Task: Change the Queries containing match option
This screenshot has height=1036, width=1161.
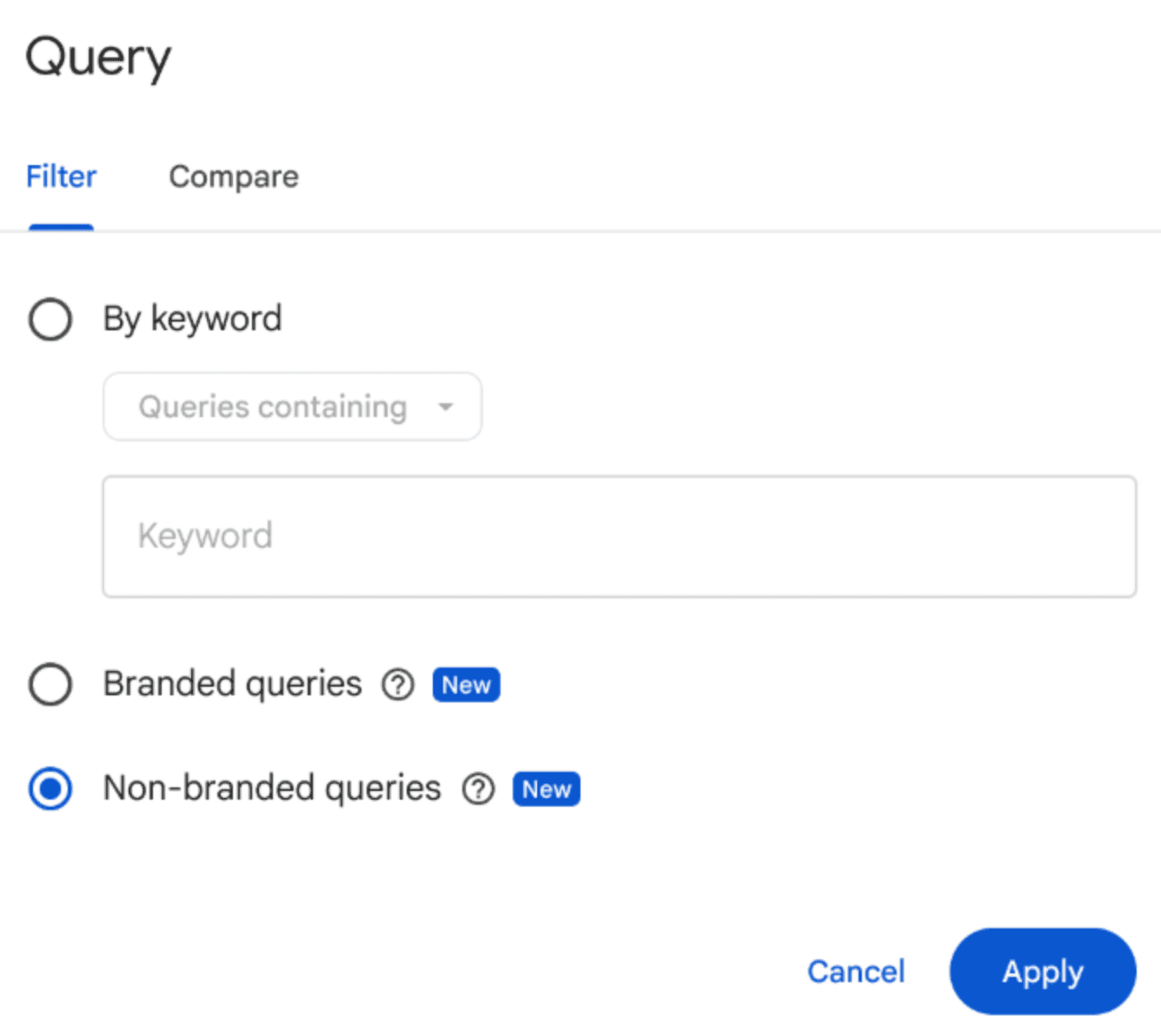Action: tap(292, 407)
